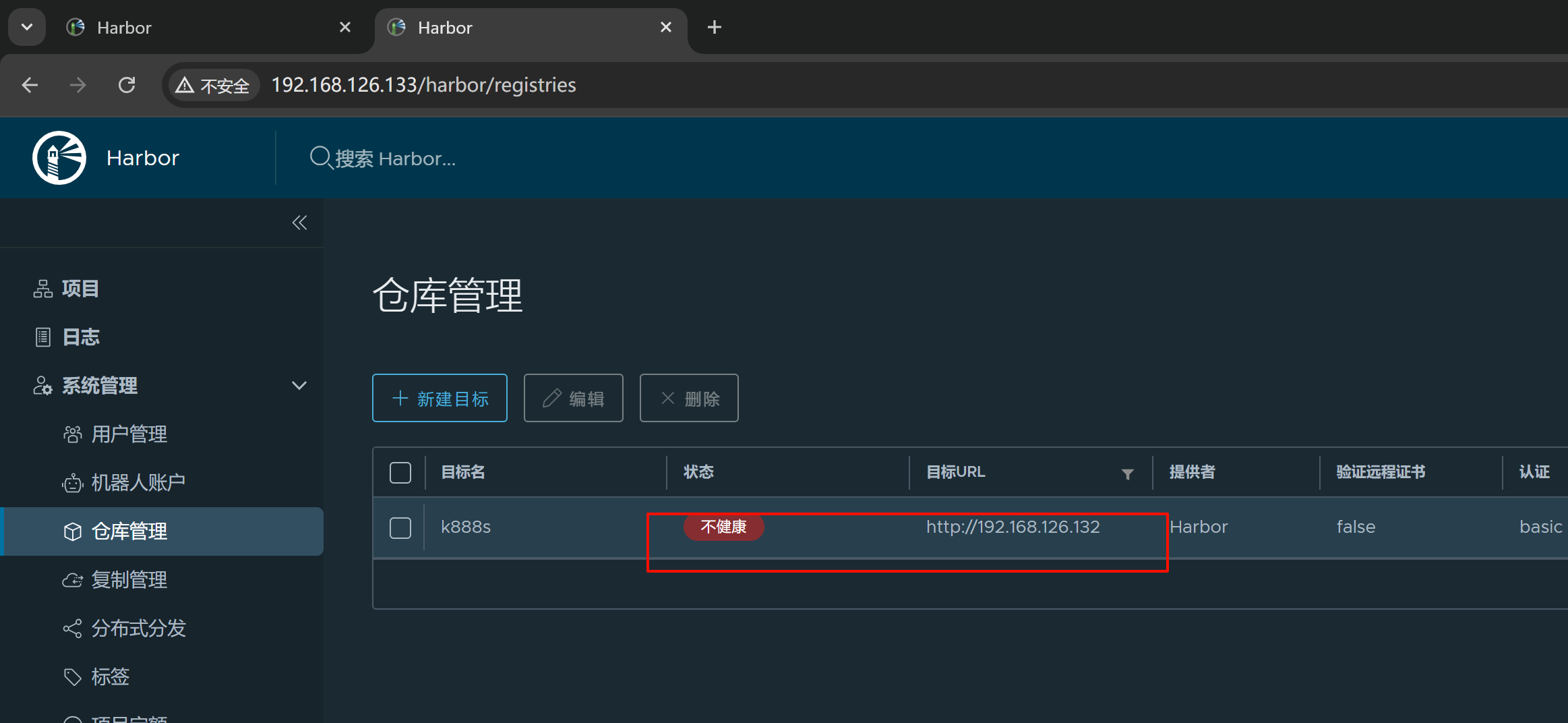Image resolution: width=1568 pixels, height=723 pixels.
Task: Reload the page with browser refresh icon
Action: pyautogui.click(x=127, y=85)
